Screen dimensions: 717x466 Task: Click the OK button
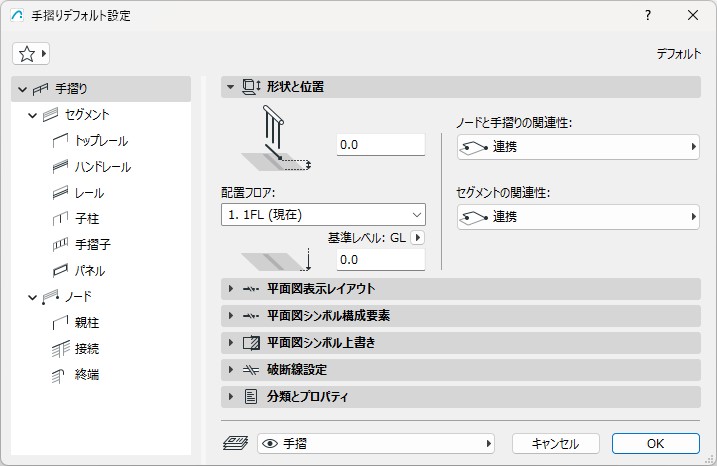(655, 443)
